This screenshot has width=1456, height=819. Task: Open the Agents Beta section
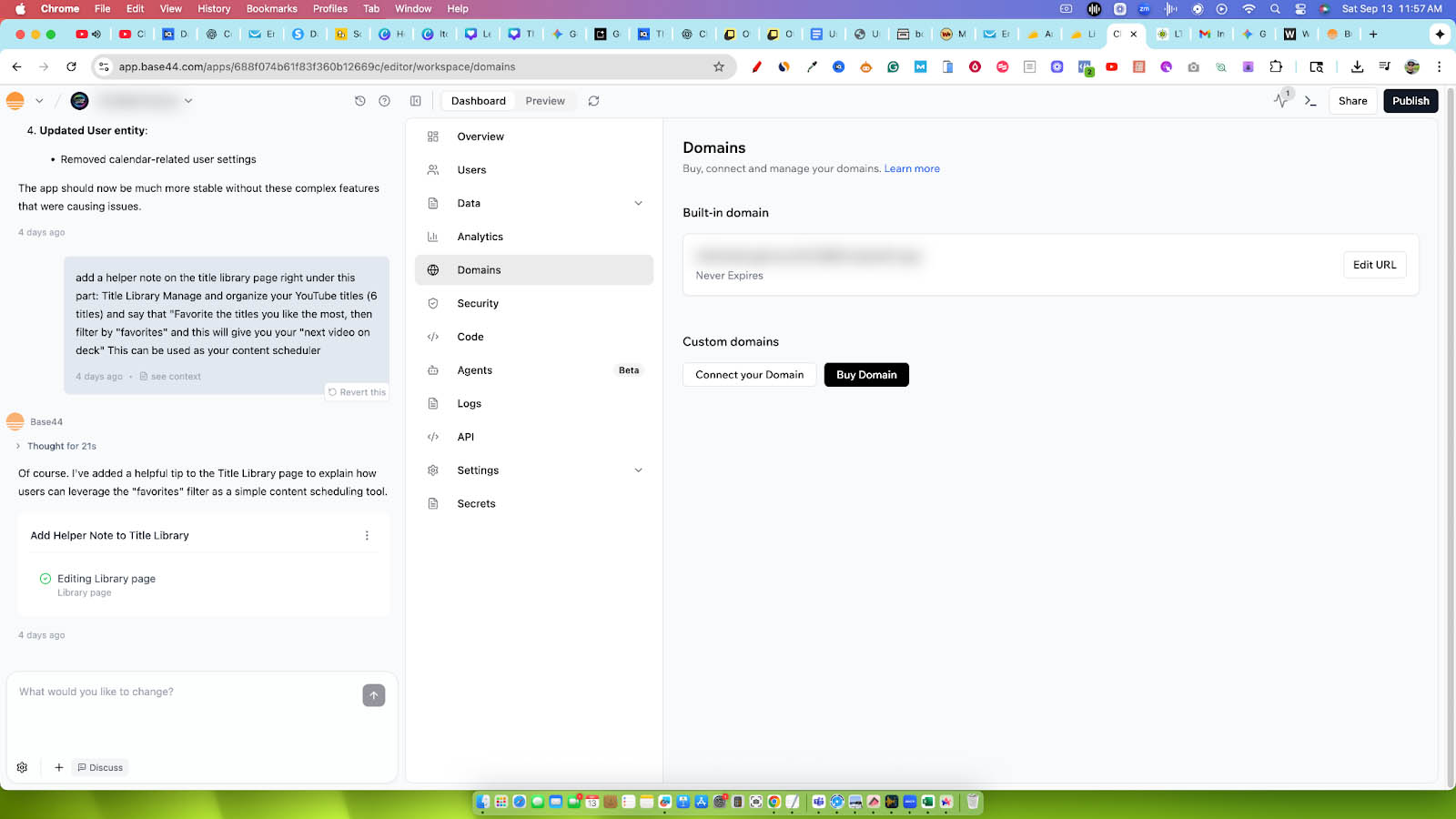coord(474,369)
